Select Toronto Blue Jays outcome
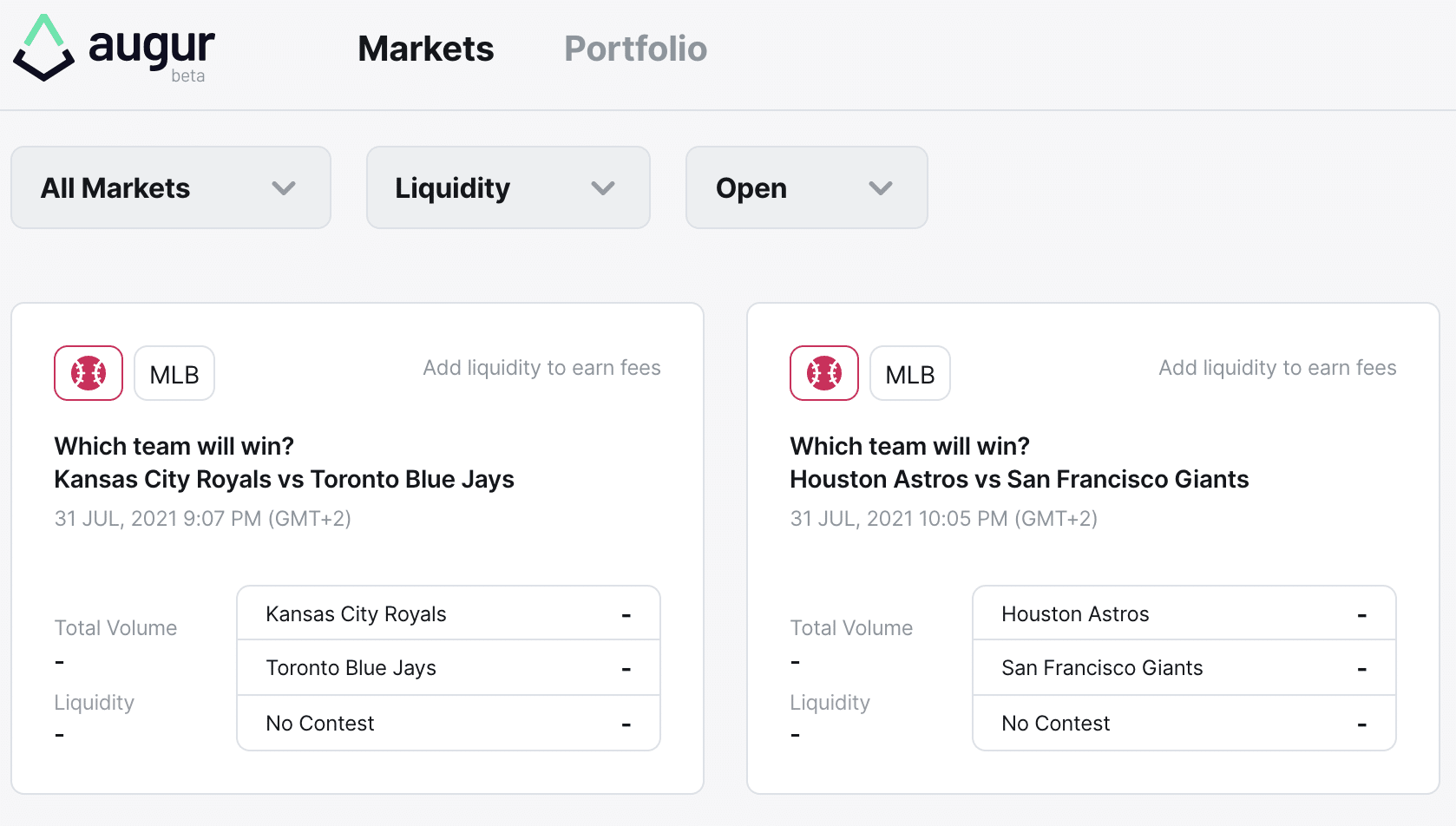 point(449,667)
